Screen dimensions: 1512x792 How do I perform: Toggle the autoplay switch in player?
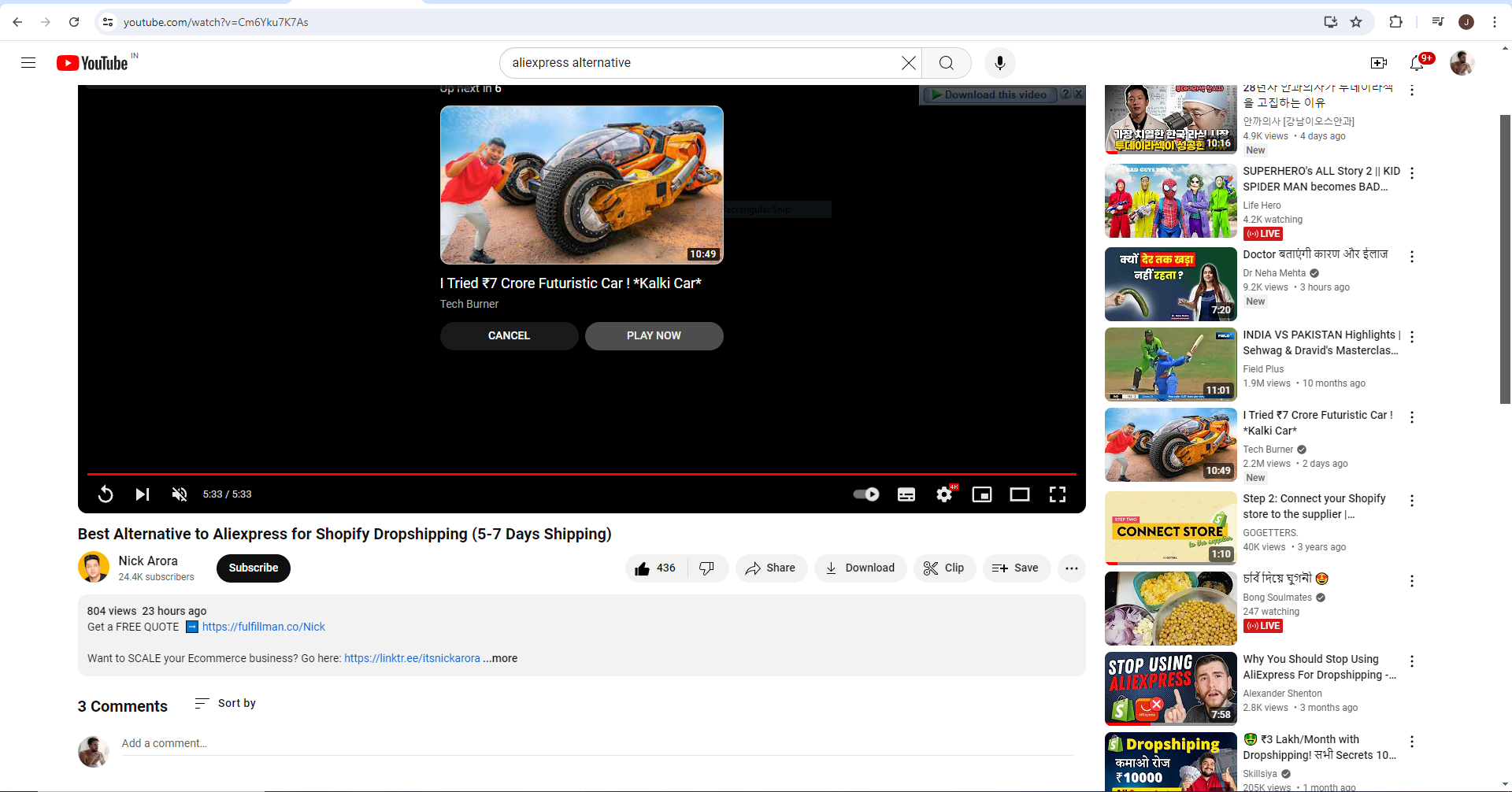[x=866, y=494]
